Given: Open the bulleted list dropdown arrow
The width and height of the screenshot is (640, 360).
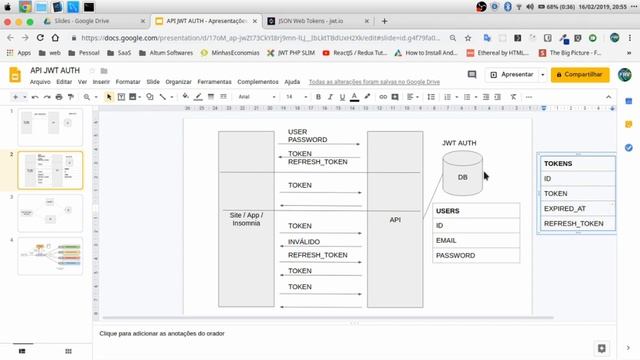Looking at the screenshot, I should (x=476, y=97).
